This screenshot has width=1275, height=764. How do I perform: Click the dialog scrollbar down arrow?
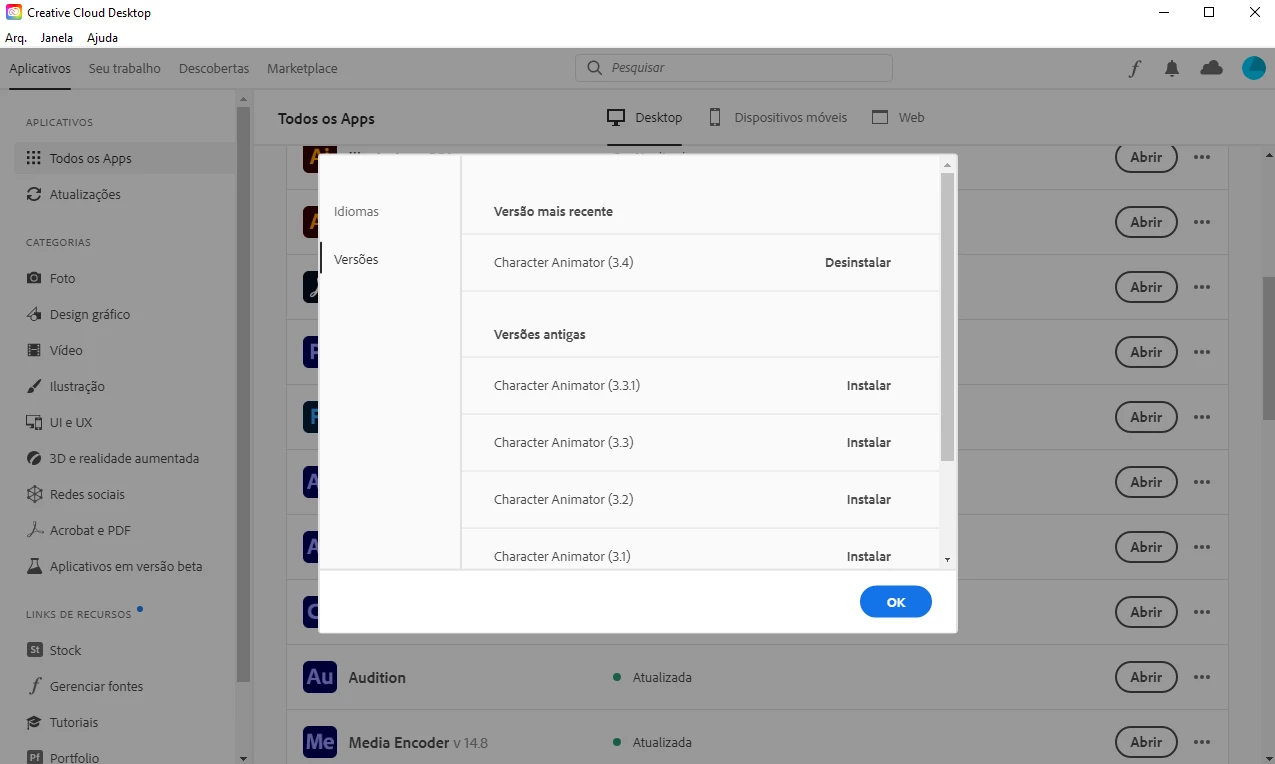[947, 560]
